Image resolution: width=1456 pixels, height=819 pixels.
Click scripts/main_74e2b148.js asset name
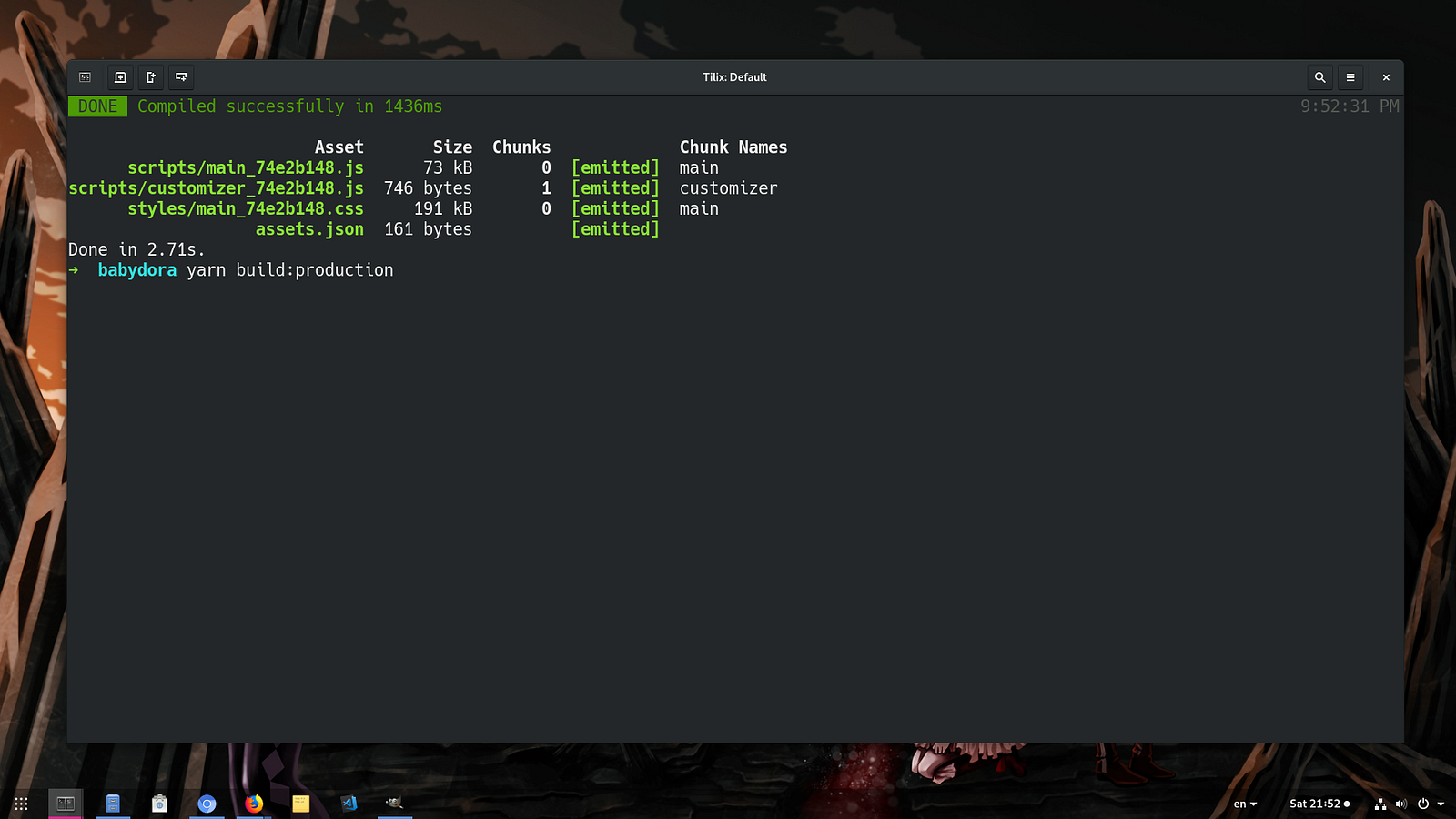pyautogui.click(x=246, y=168)
